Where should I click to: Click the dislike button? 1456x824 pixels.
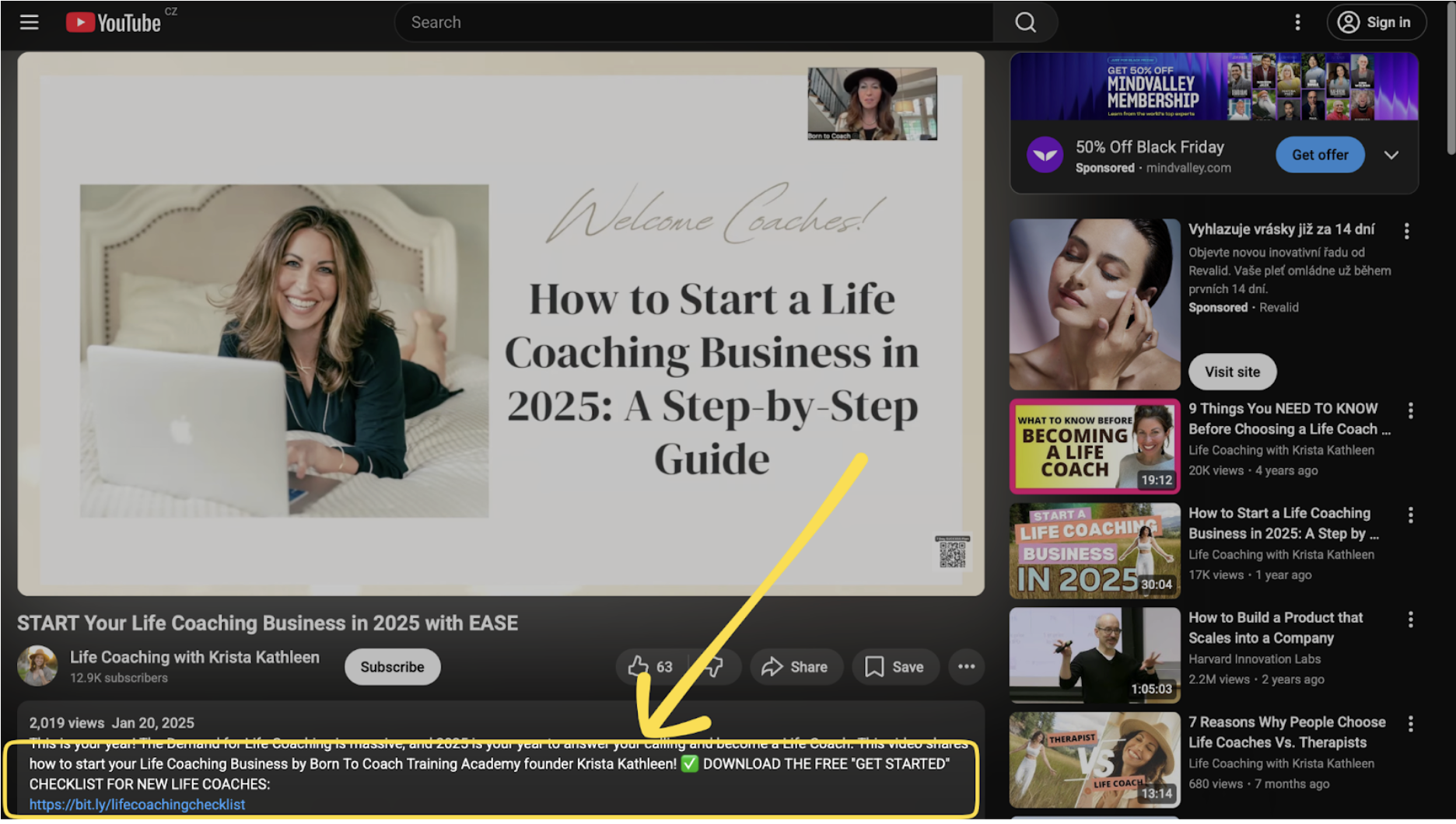(712, 666)
